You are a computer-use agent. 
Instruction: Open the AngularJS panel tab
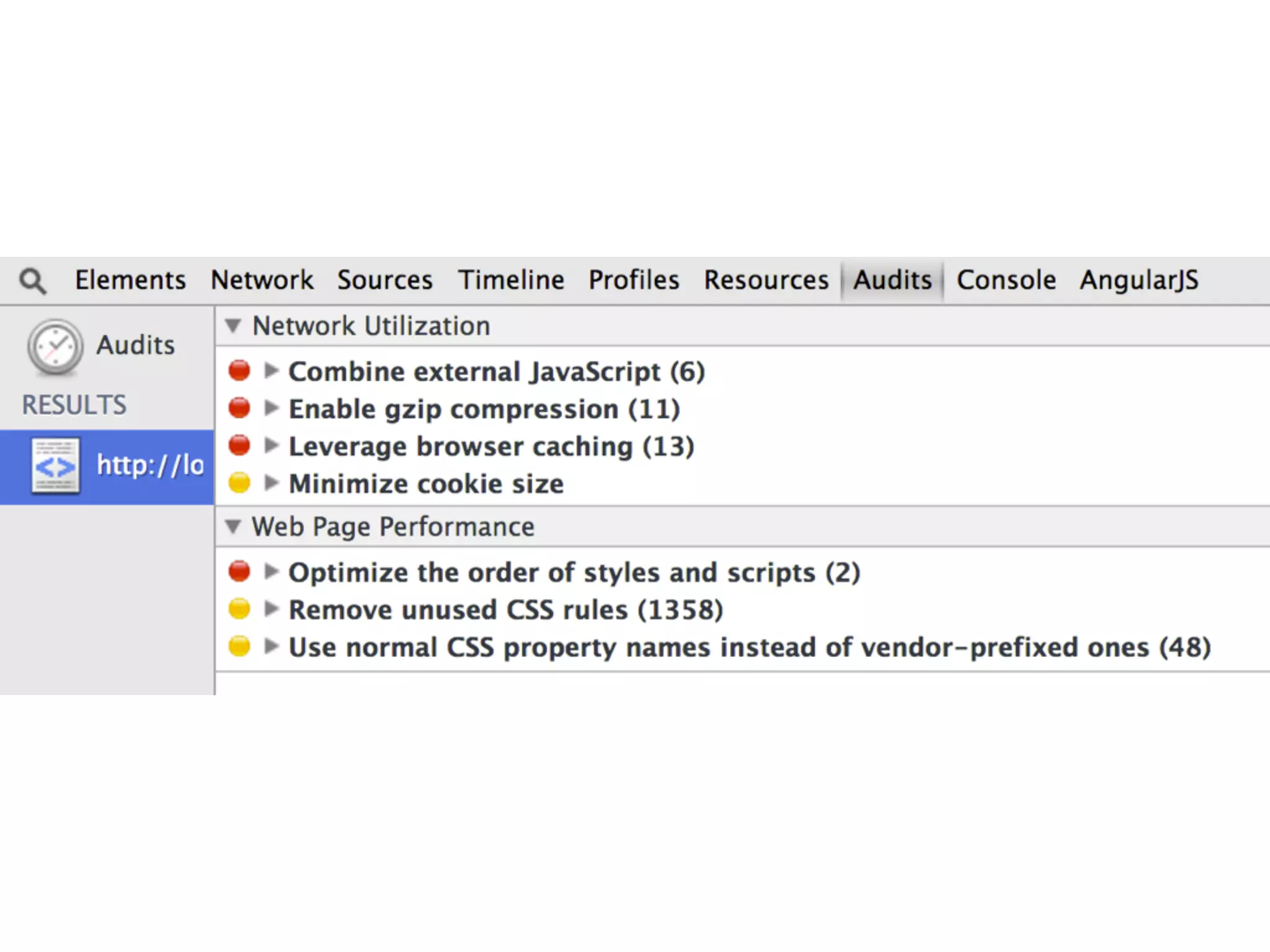click(x=1139, y=280)
